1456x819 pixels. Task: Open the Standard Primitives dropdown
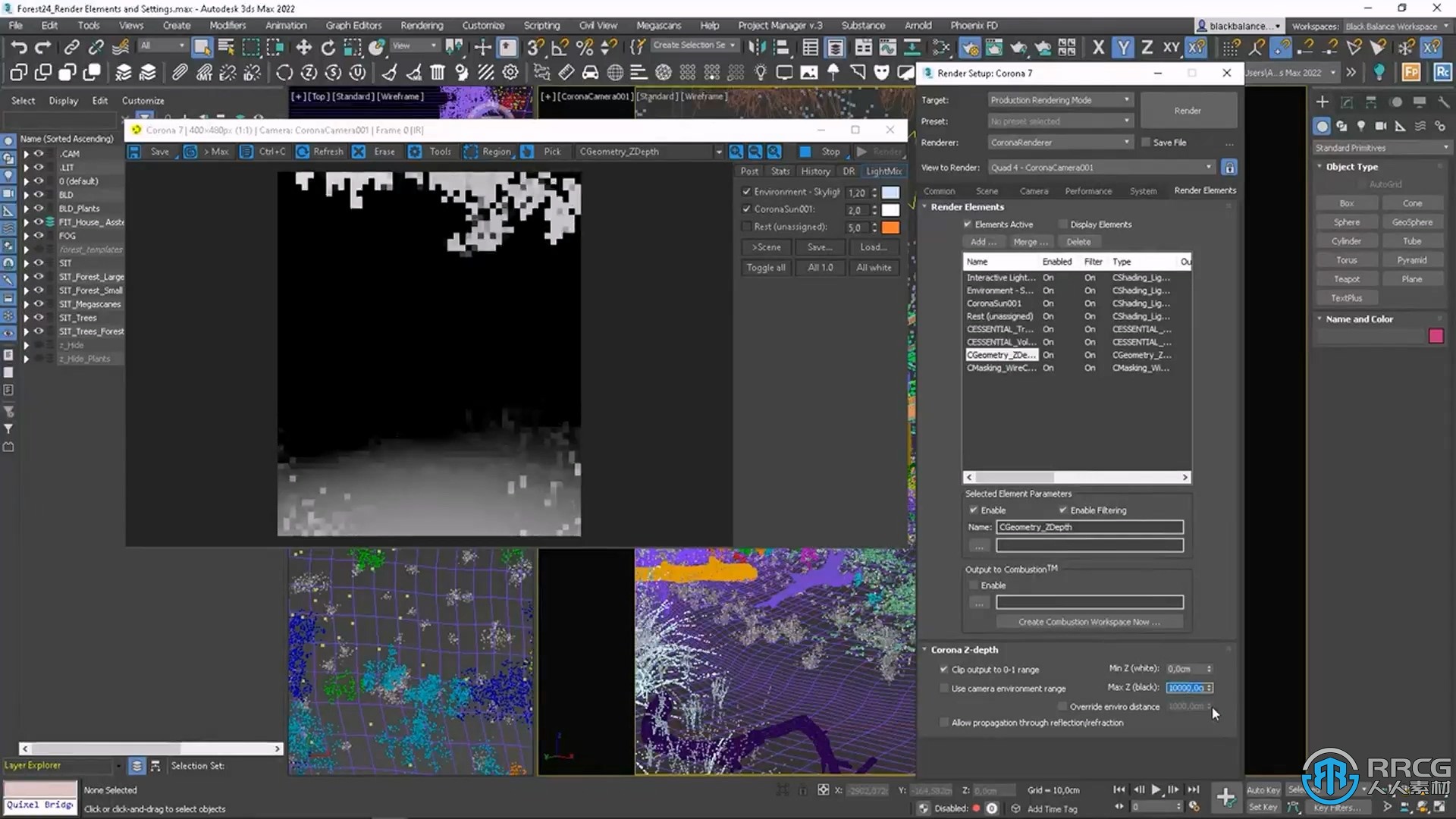pos(1382,148)
